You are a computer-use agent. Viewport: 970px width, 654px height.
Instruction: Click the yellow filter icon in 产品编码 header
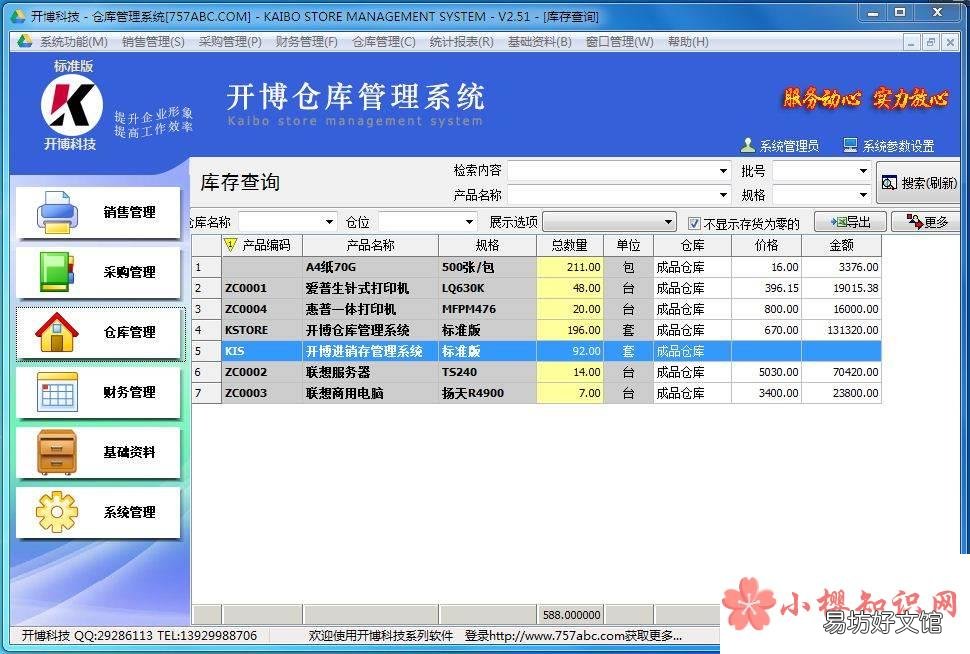pos(230,245)
